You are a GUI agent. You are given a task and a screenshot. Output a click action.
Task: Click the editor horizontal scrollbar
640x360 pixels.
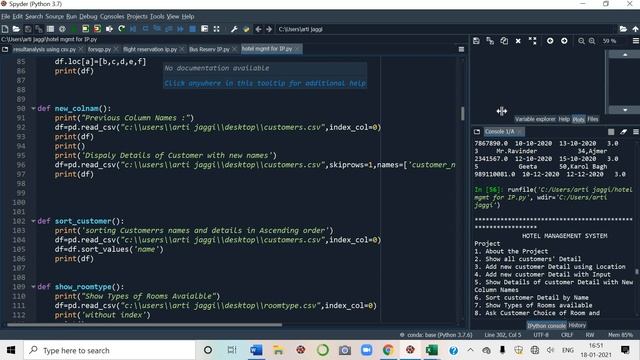pyautogui.click(x=144, y=325)
